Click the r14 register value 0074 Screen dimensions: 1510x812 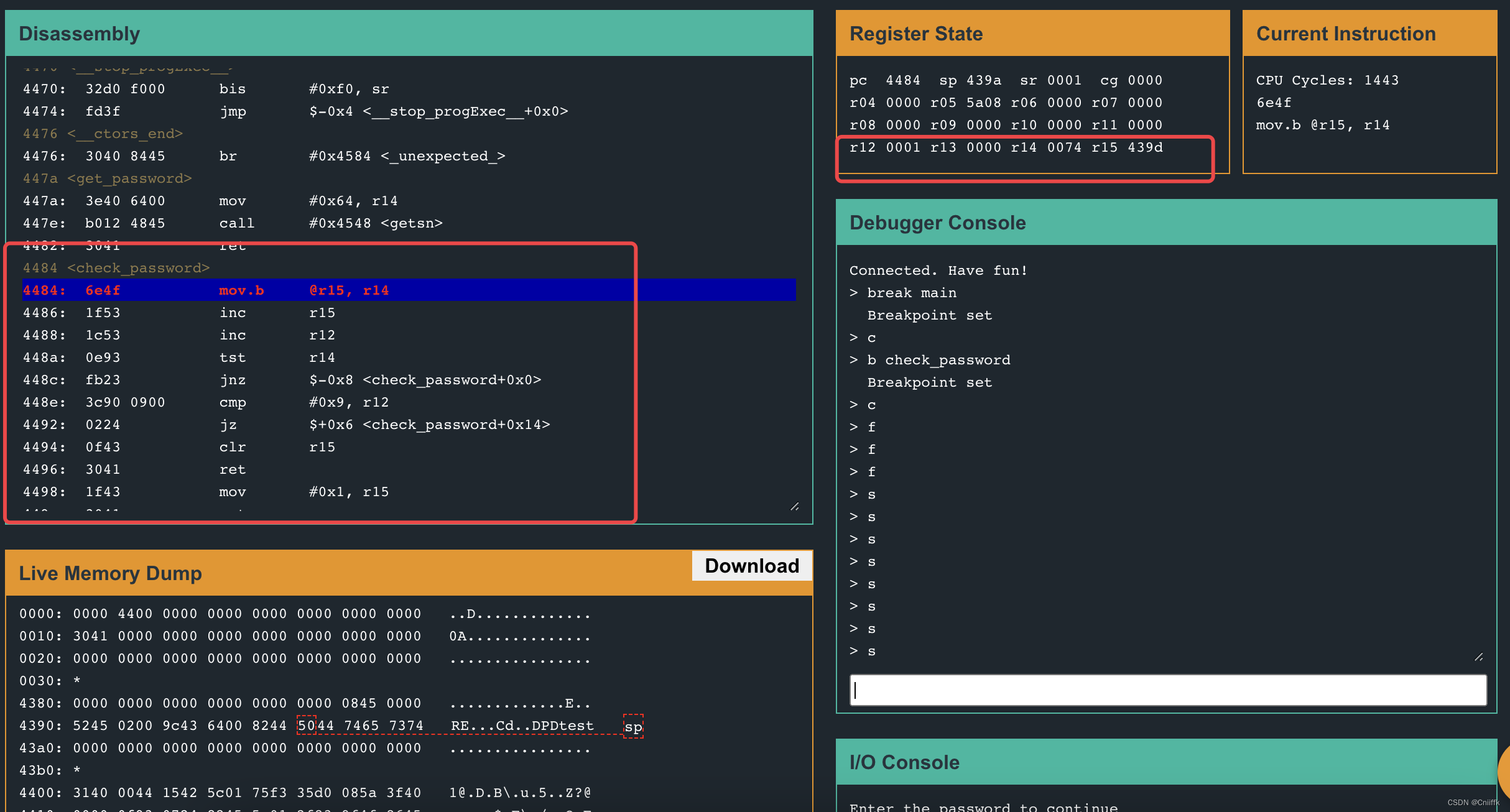tap(1064, 147)
